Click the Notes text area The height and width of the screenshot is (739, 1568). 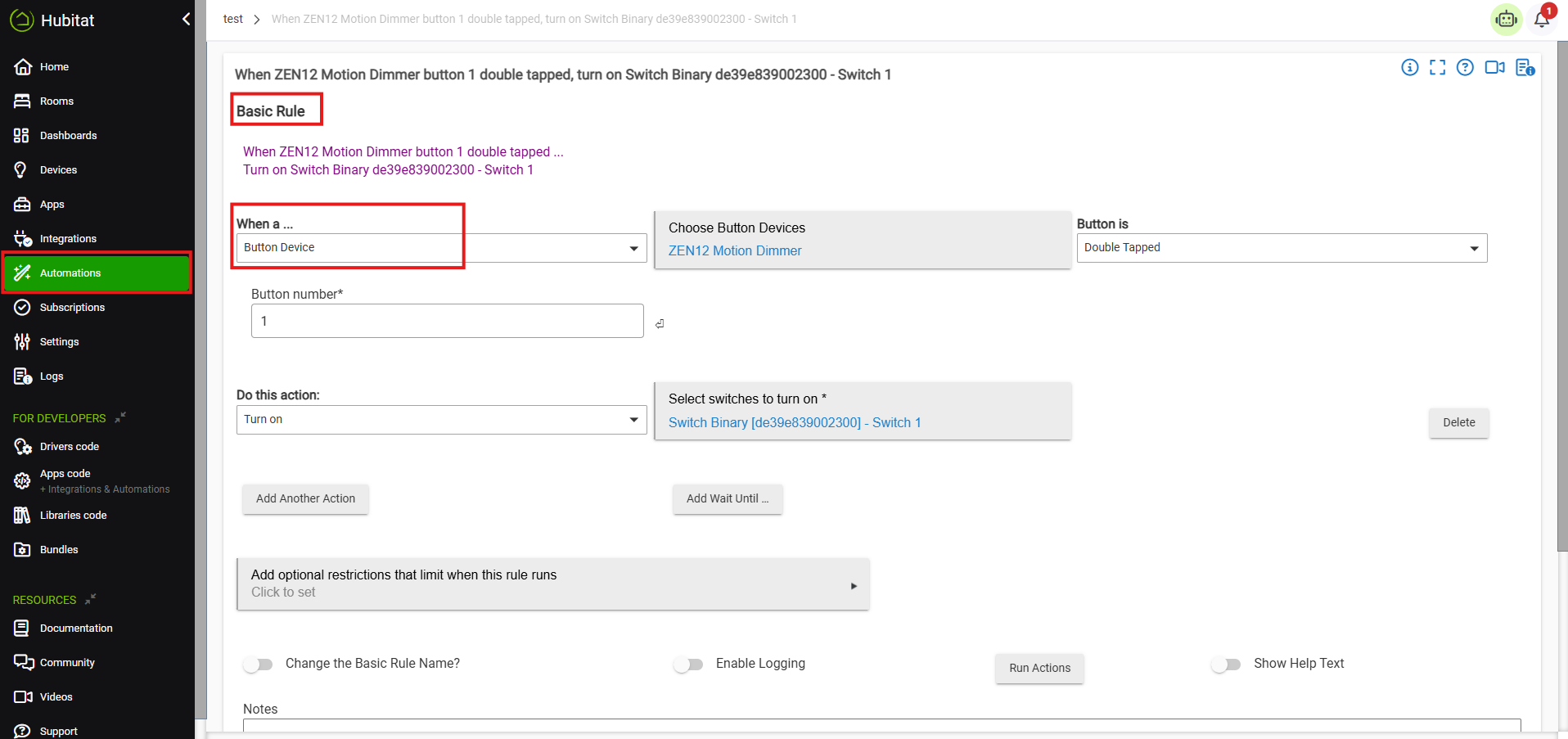point(881,726)
